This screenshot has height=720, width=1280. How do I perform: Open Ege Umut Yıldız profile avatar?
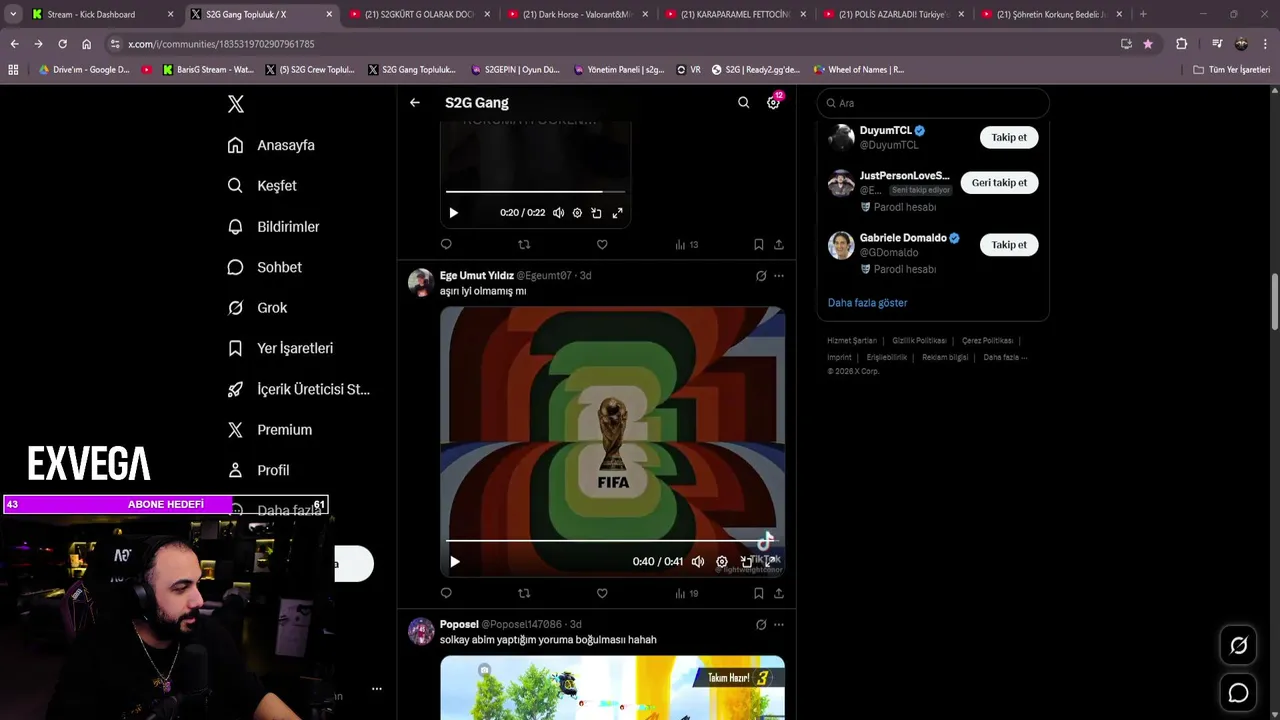point(421,282)
